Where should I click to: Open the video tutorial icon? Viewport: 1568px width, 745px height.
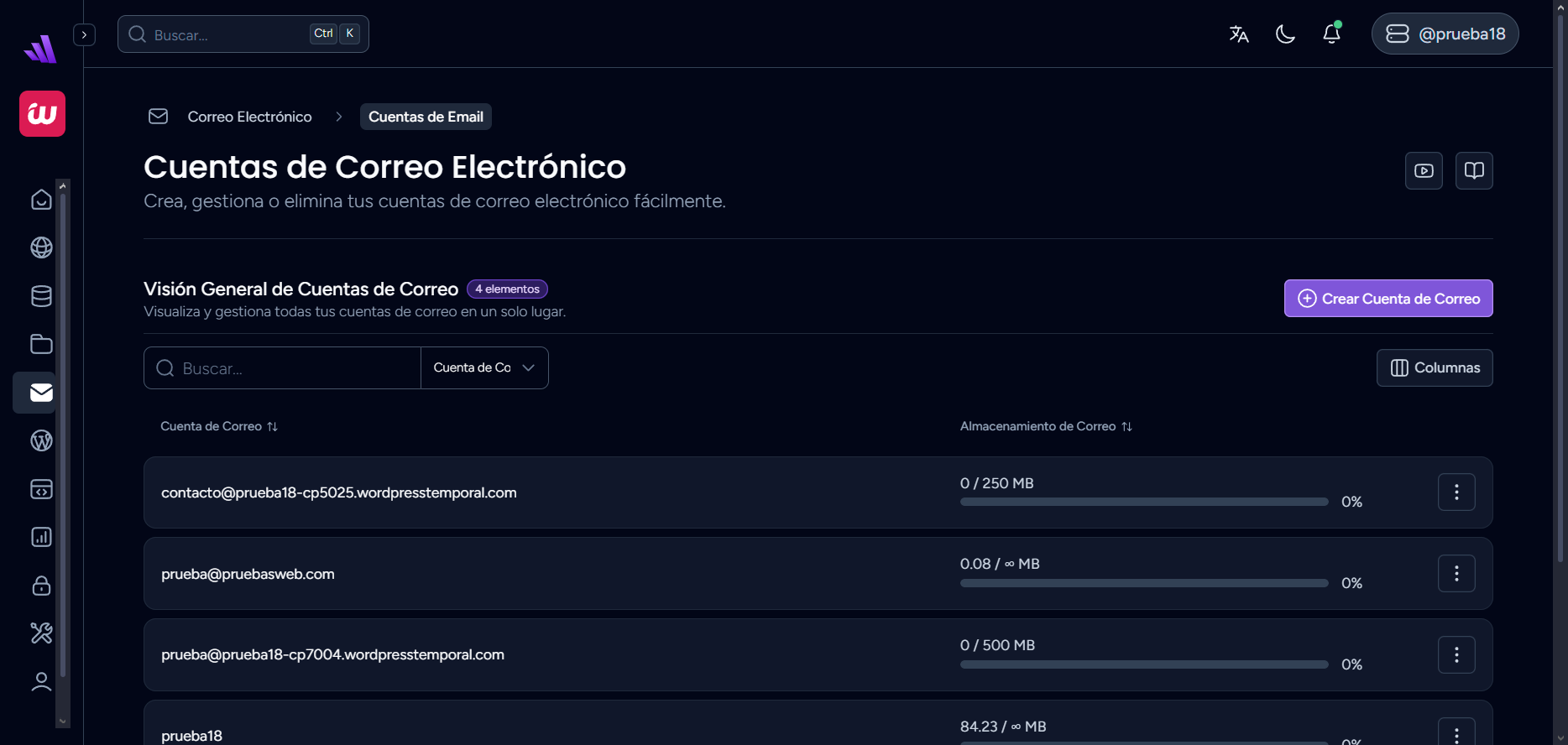coord(1424,171)
